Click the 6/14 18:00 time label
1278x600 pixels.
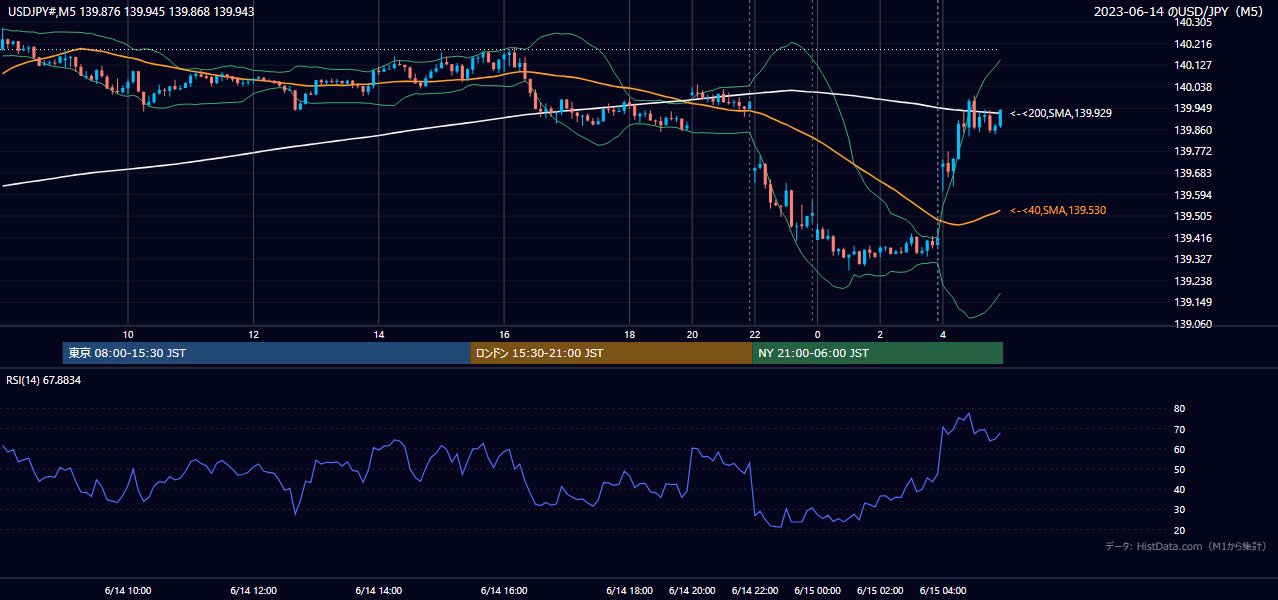coord(630,590)
